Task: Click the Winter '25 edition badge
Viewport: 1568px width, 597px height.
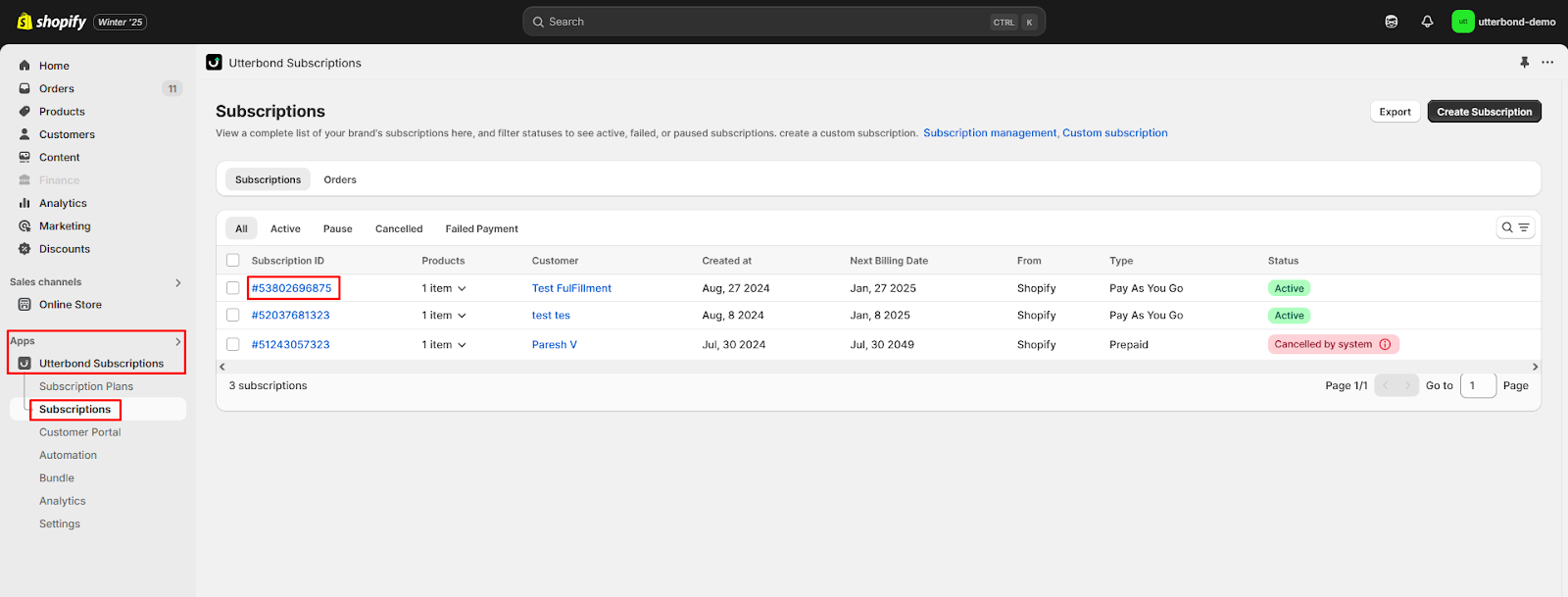Action: click(x=120, y=22)
